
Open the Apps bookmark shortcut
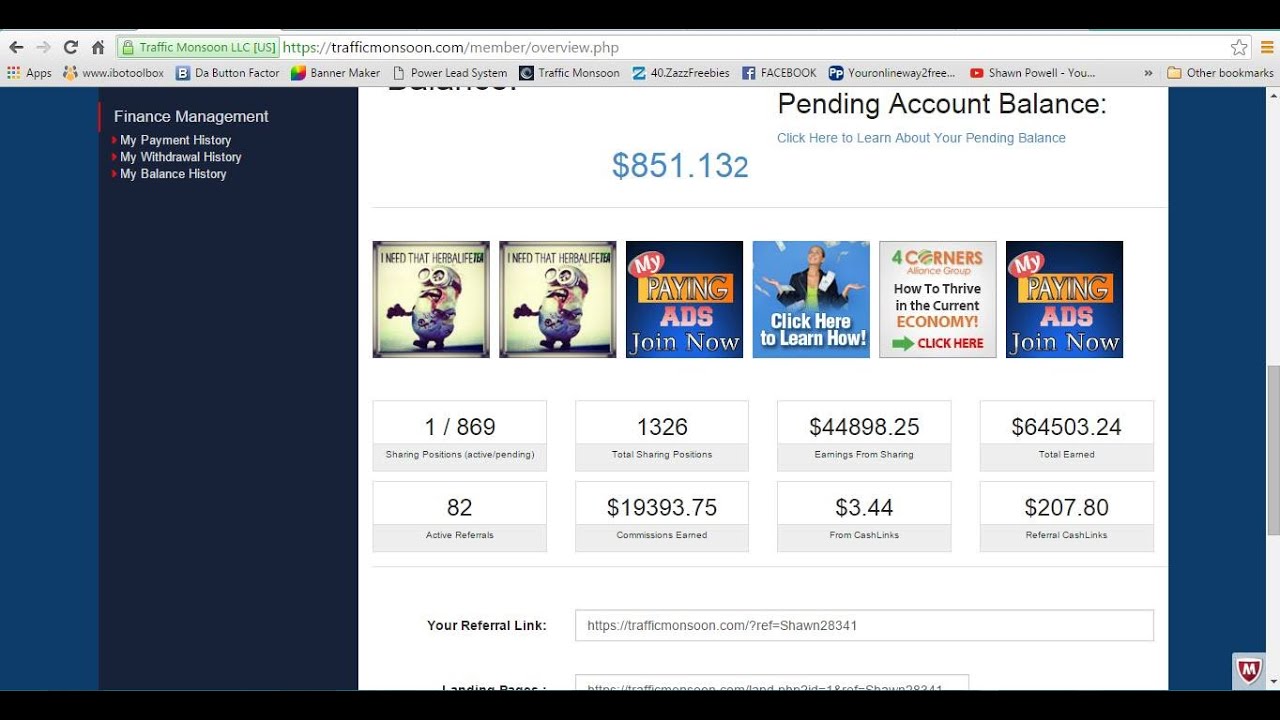pos(29,73)
